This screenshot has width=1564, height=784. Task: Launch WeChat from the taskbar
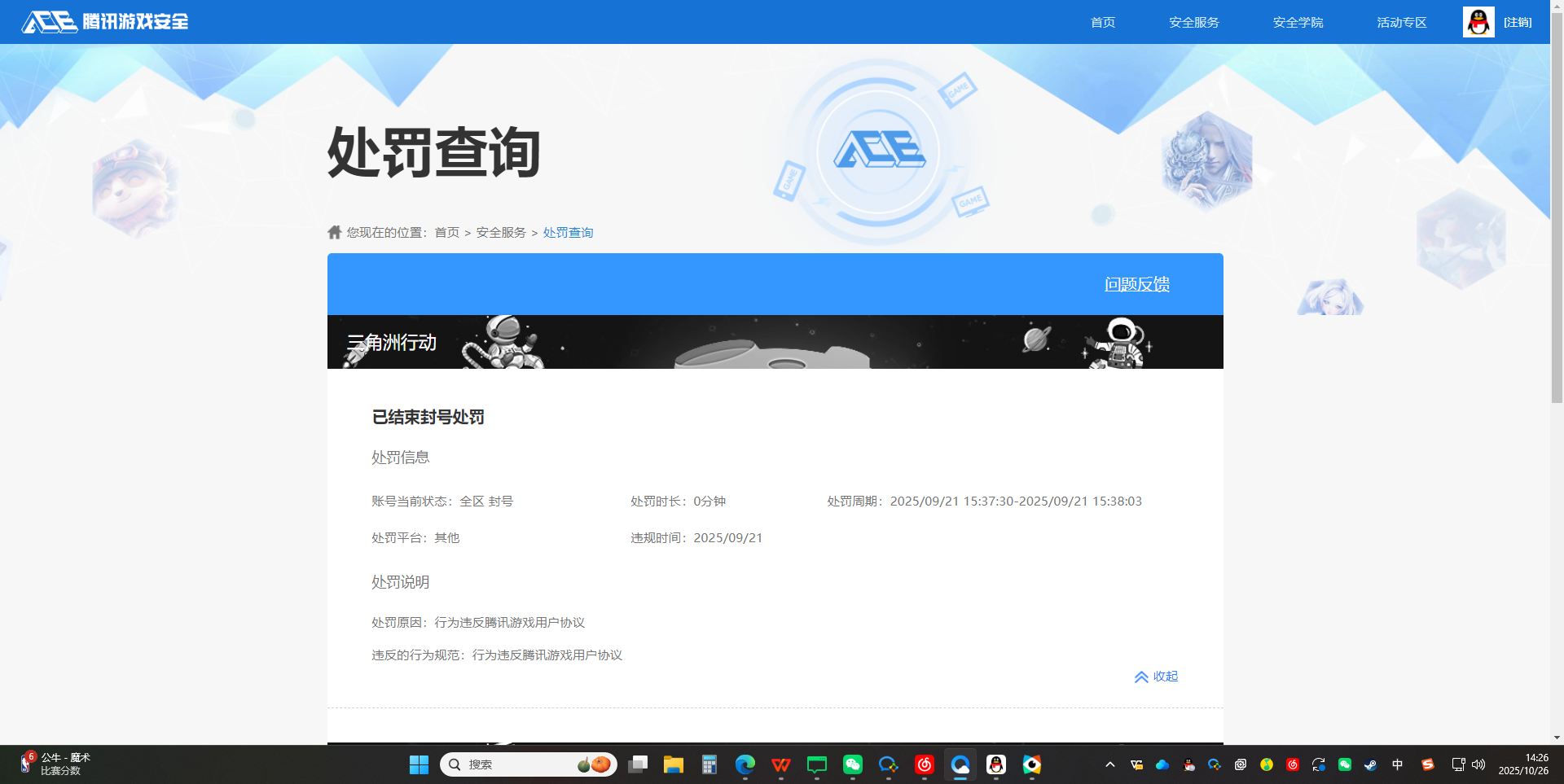click(852, 765)
